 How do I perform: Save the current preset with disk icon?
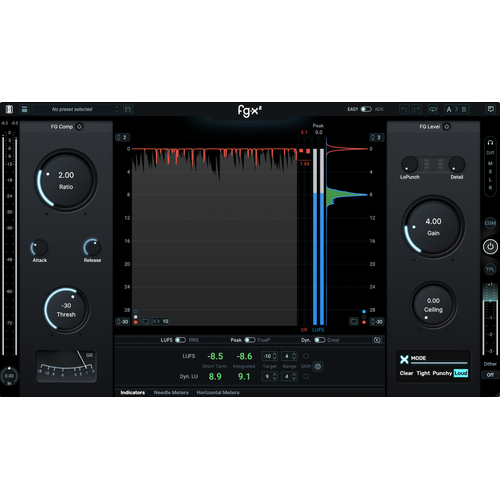(x=128, y=109)
